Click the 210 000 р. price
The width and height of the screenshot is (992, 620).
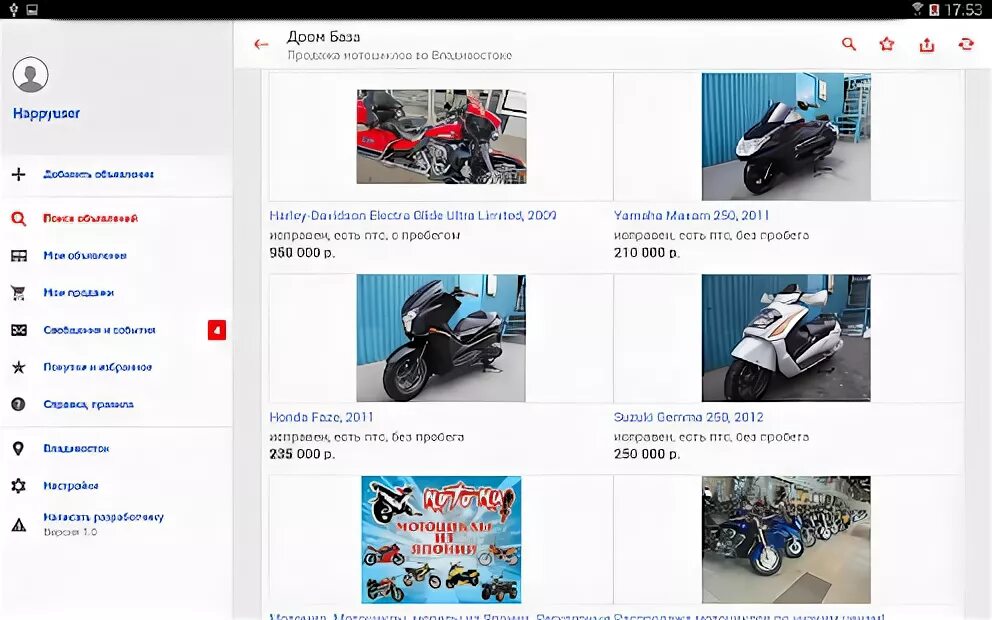[647, 253]
